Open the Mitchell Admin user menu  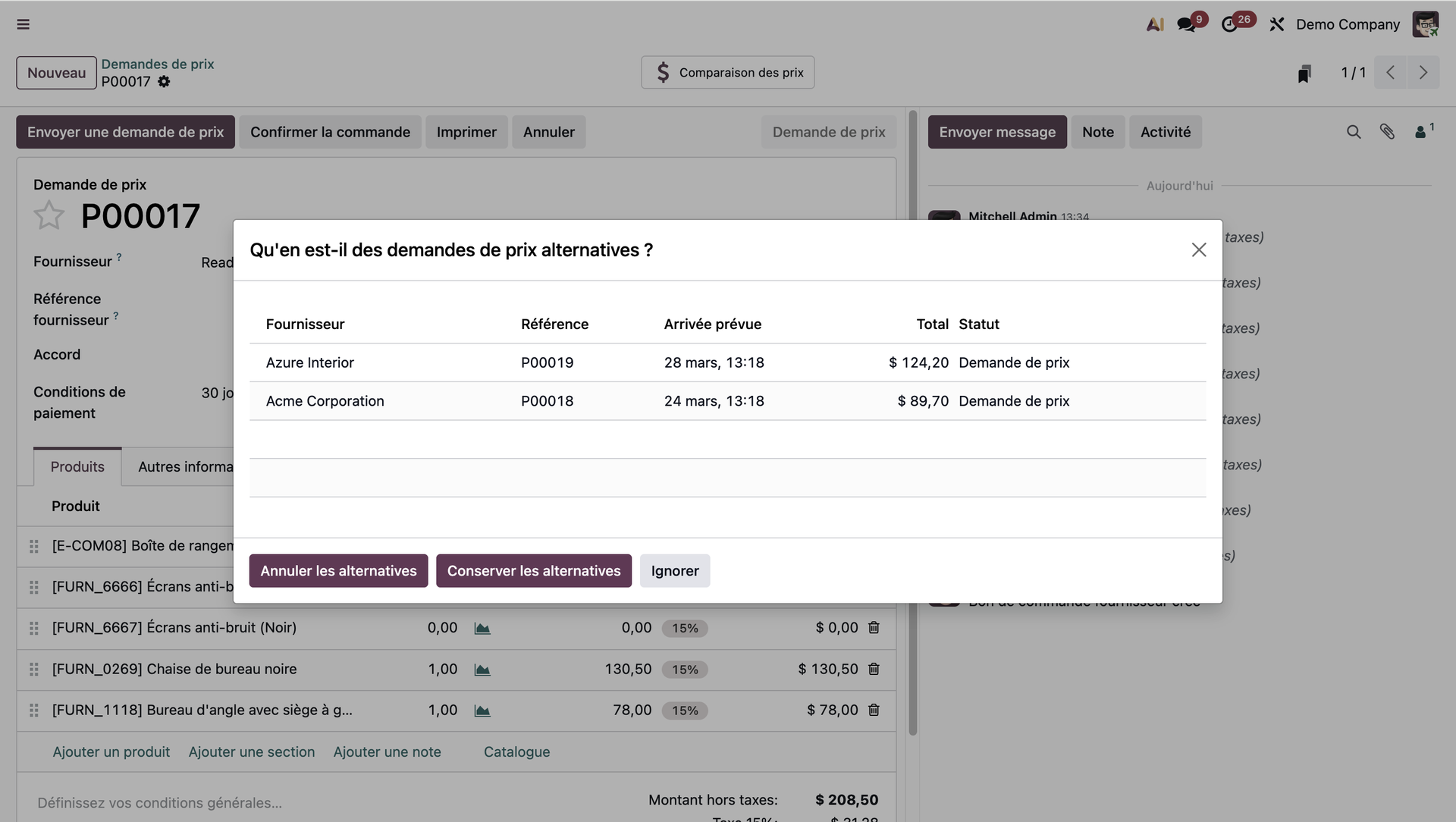tap(1425, 24)
